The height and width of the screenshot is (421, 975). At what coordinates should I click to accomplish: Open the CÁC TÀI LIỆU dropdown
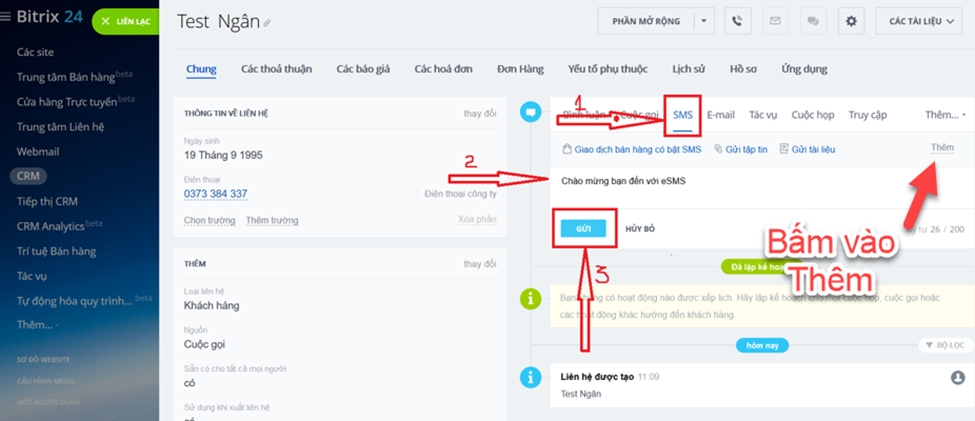click(917, 21)
